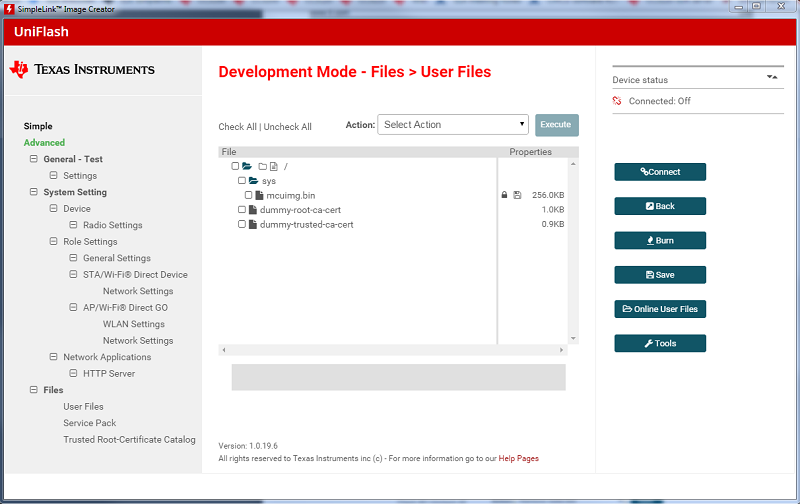
Task: Tick the dummy-trusted-ca-cert checkbox
Action: 242,225
